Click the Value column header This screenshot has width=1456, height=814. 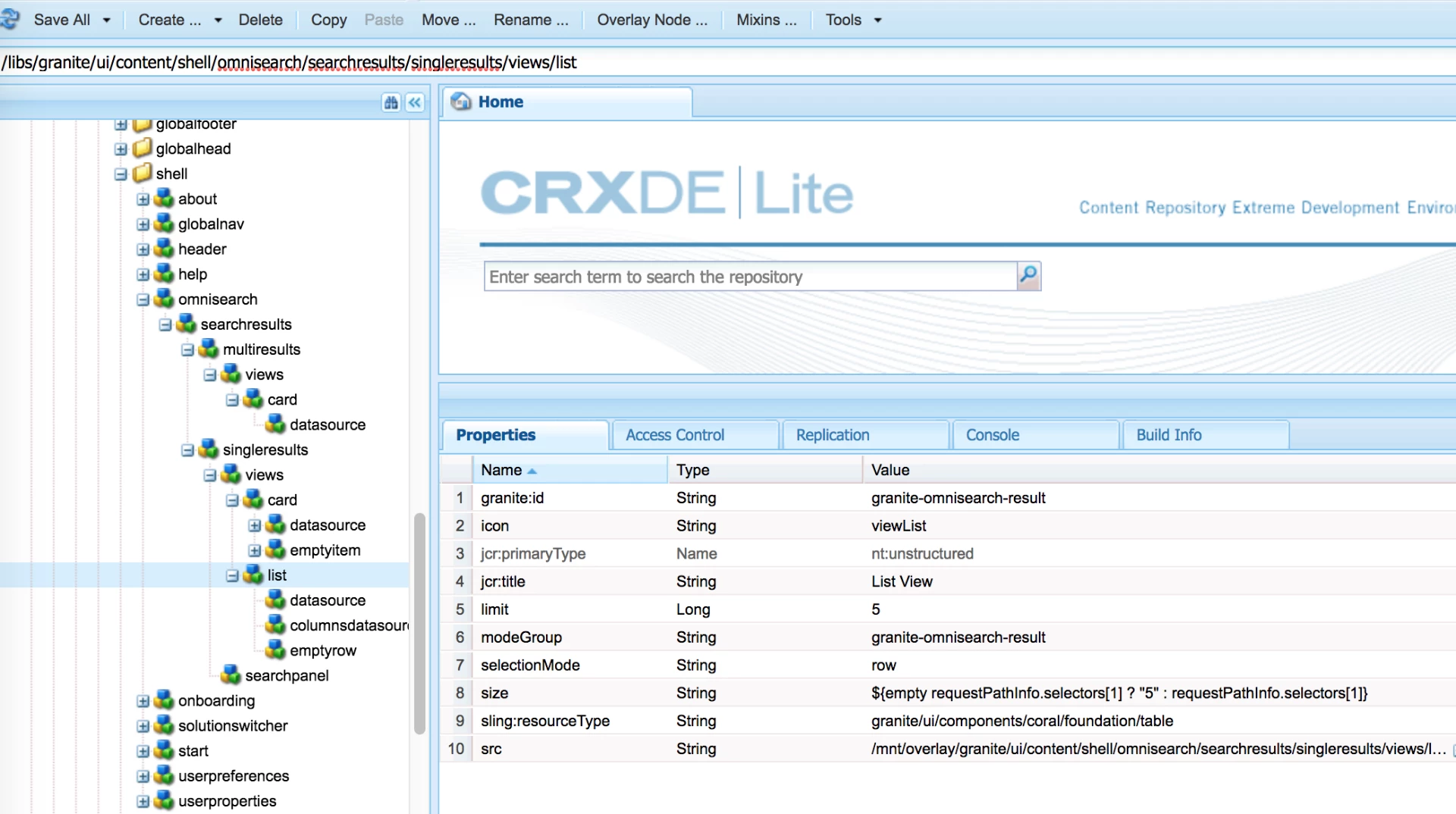coord(1159,470)
